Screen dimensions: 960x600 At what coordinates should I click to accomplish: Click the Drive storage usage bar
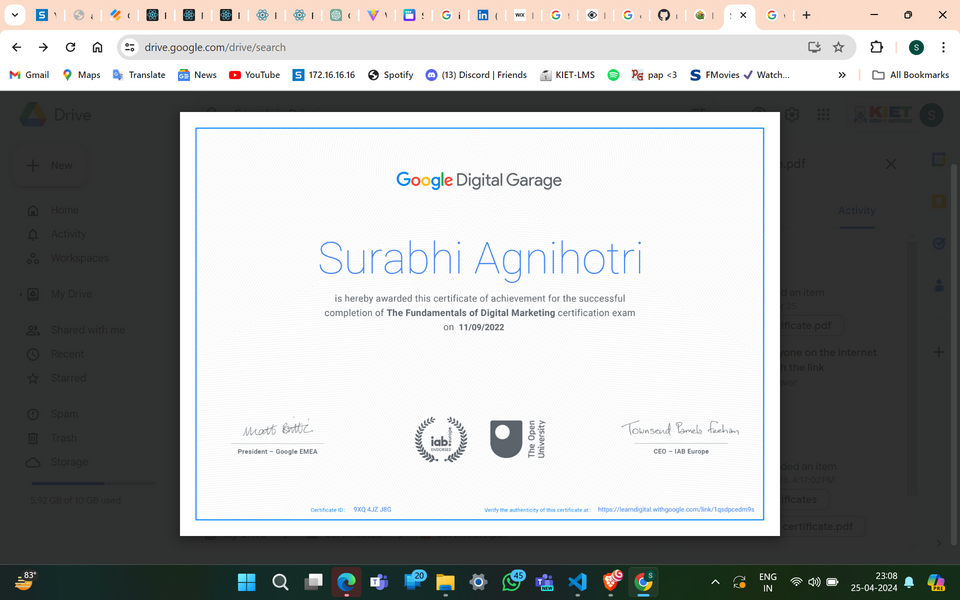93,483
